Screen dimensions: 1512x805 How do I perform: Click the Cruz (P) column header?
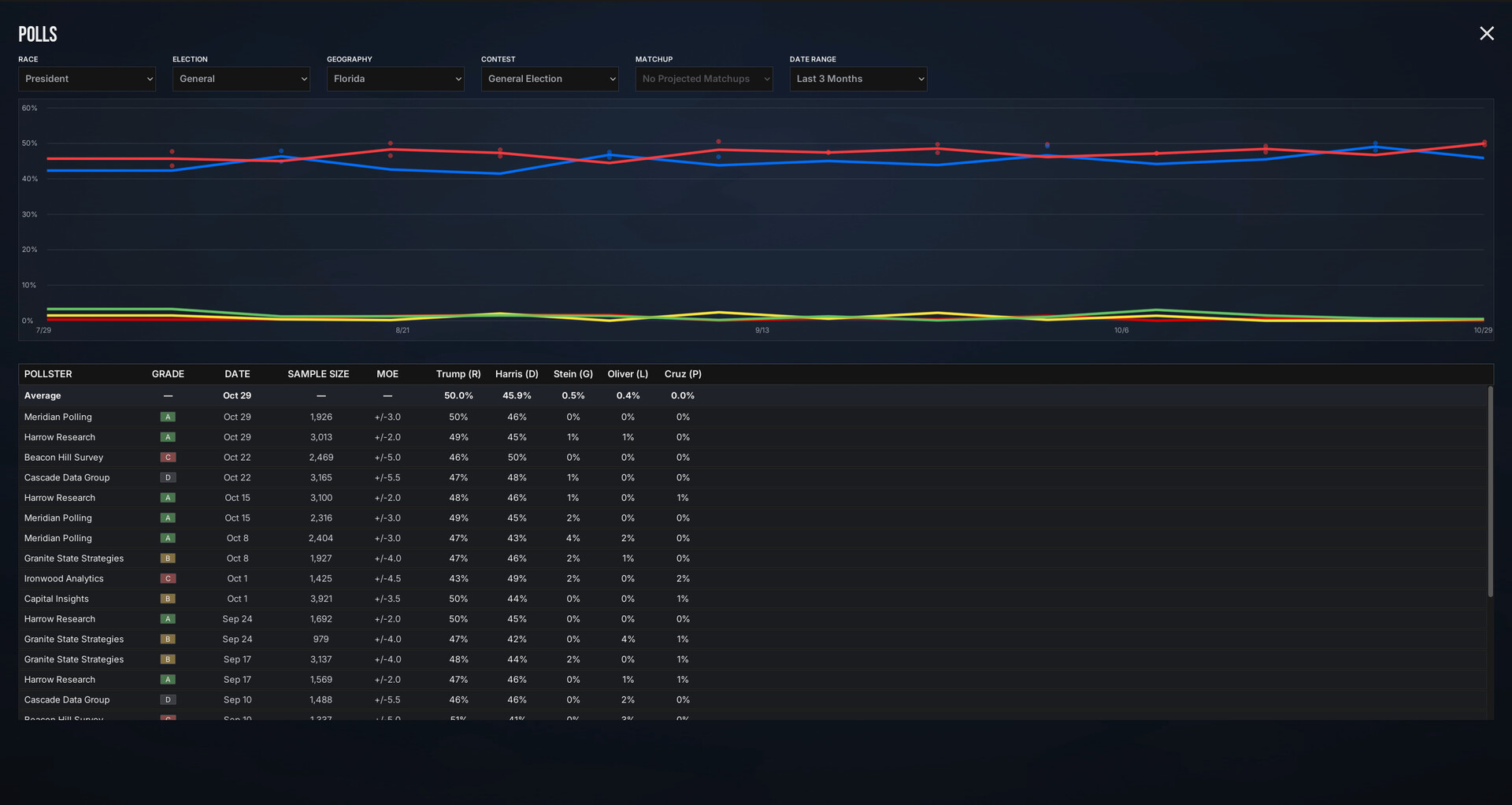point(683,374)
